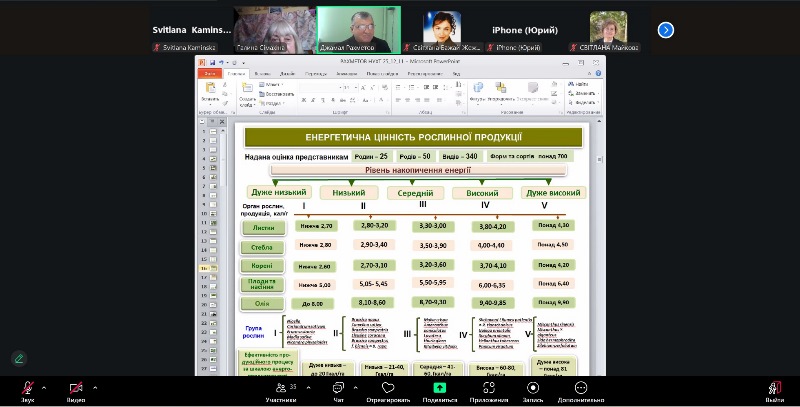Click Восстановить reset slide button
The height and width of the screenshot is (407, 800).
pos(276,94)
